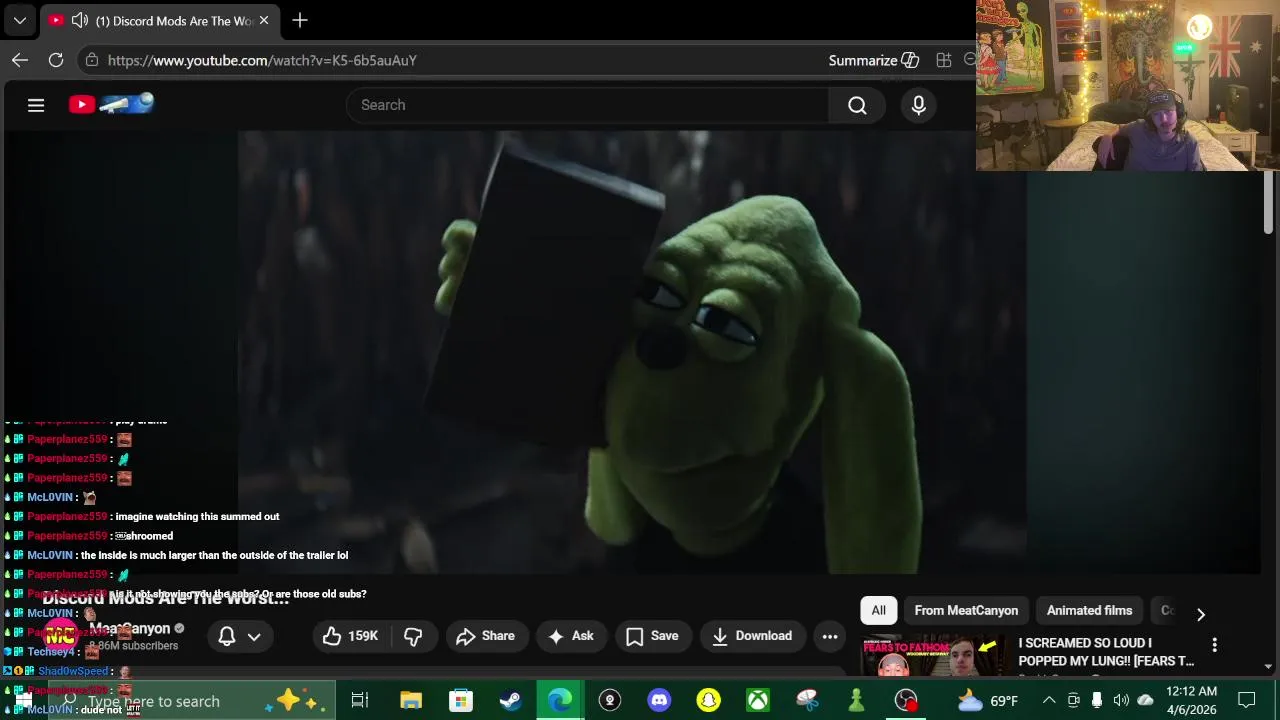Click Microsoft Edge icon in taskbar
Image resolution: width=1280 pixels, height=720 pixels.
click(x=560, y=701)
